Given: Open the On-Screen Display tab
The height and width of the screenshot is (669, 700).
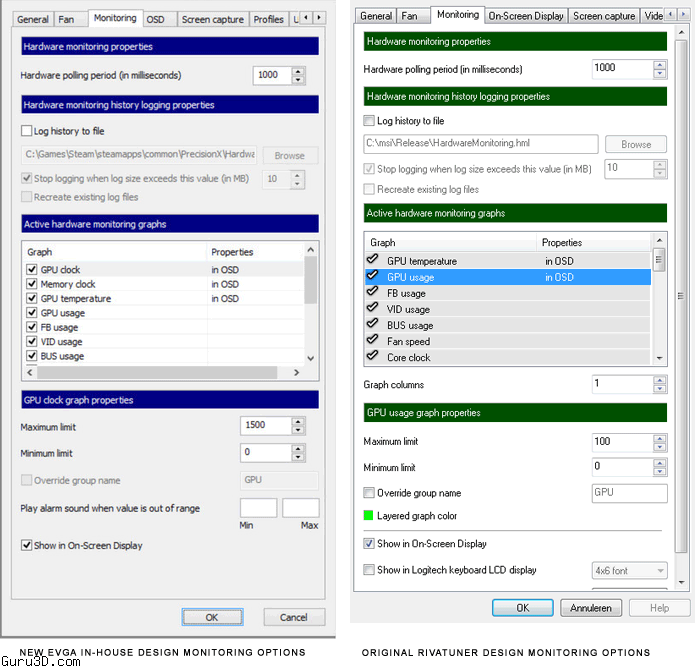Looking at the screenshot, I should [x=527, y=16].
